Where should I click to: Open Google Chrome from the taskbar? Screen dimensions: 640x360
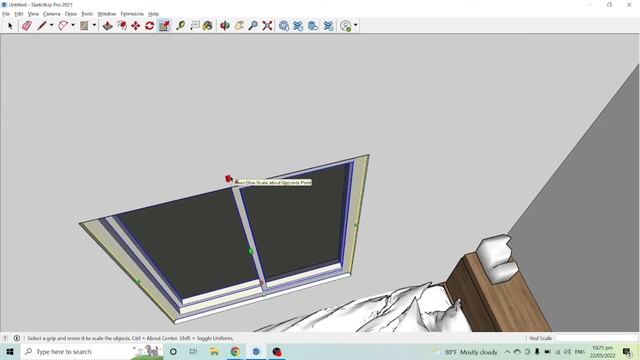tap(235, 351)
